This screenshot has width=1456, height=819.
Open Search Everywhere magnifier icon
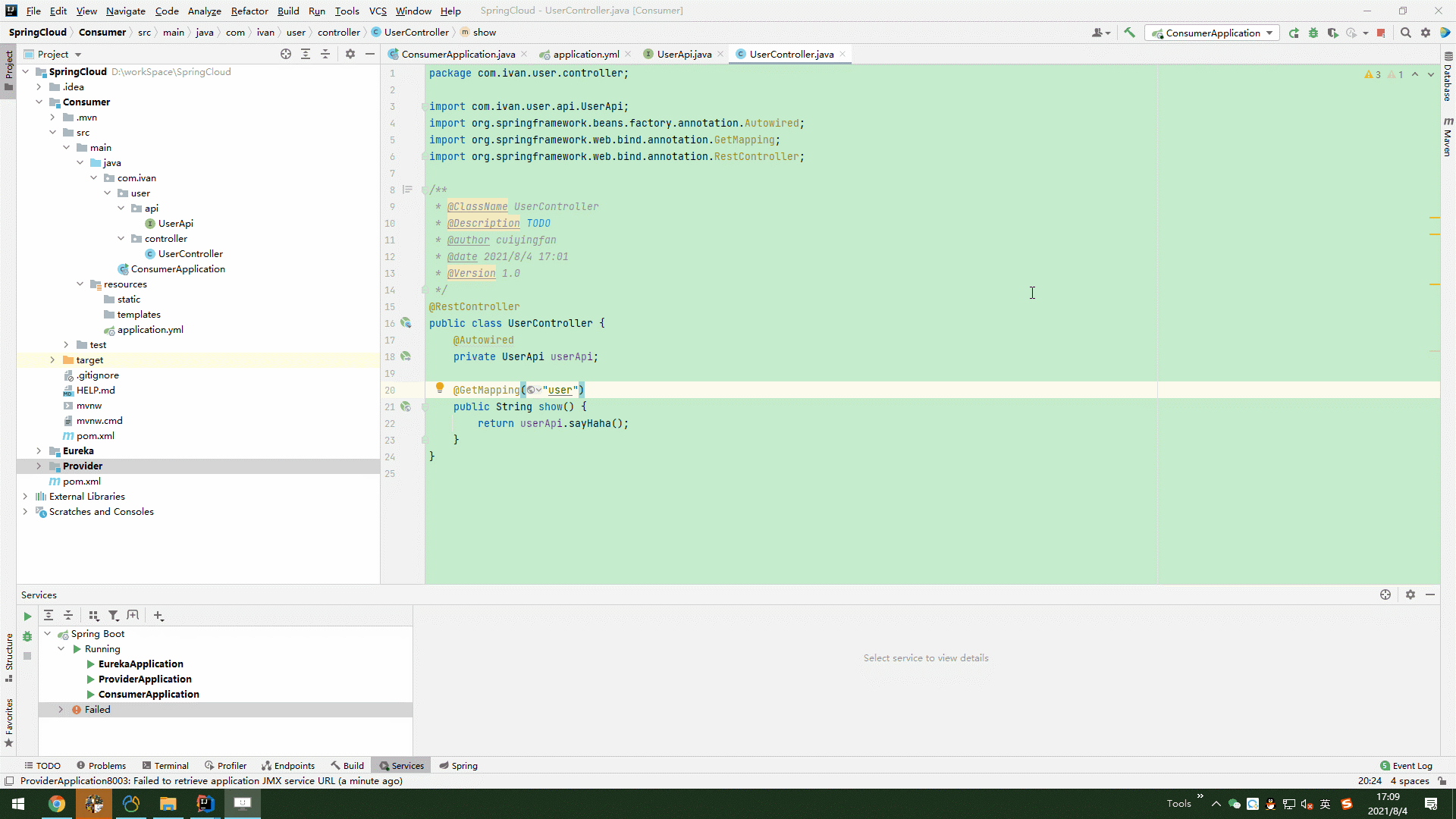(x=1406, y=33)
